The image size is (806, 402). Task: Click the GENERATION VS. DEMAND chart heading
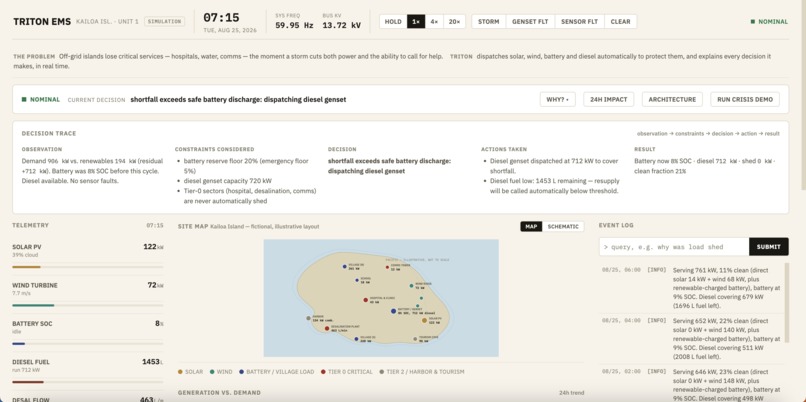pyautogui.click(x=219, y=393)
